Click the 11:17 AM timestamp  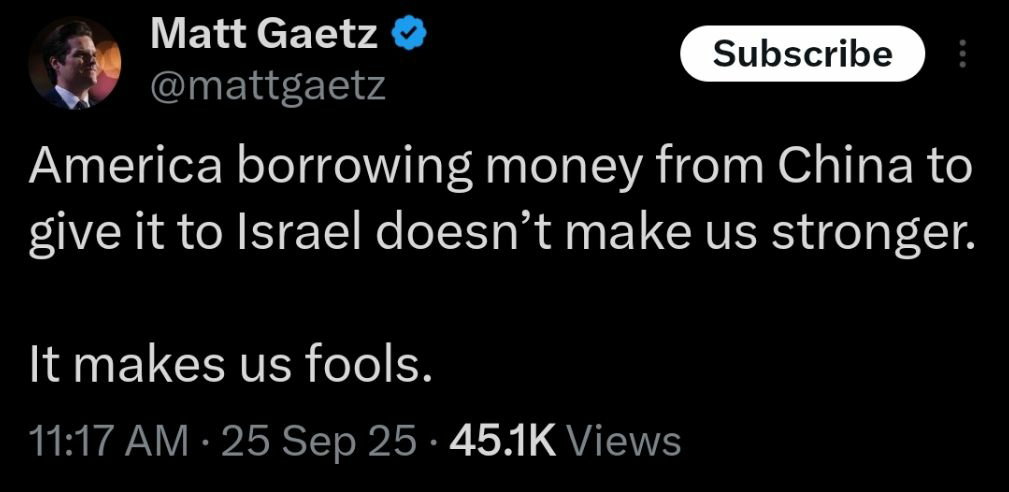(109, 441)
